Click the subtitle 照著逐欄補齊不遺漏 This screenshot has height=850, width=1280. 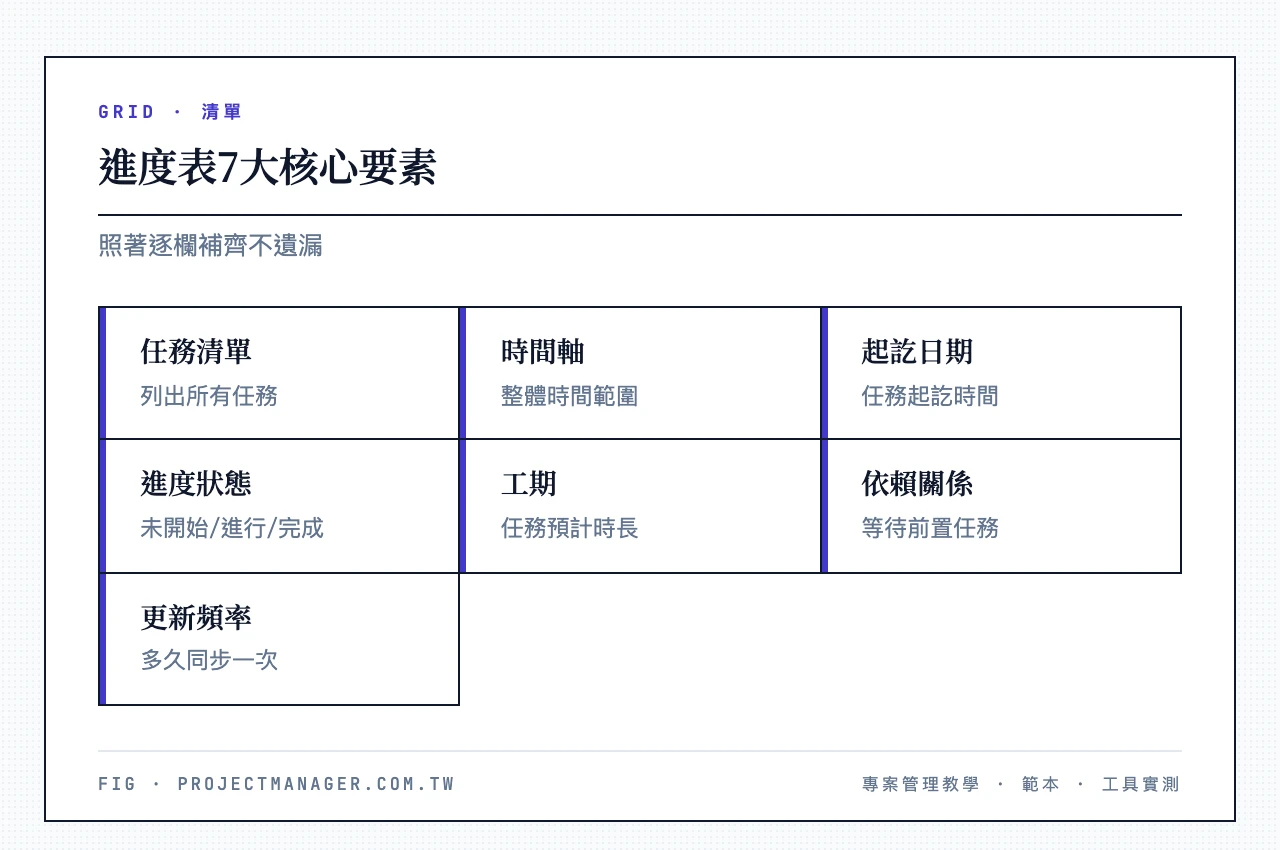click(x=210, y=246)
